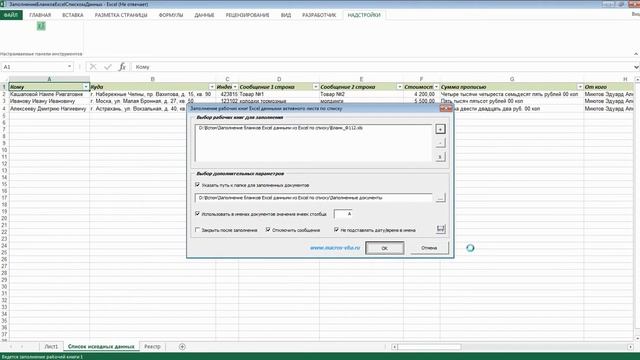Click the Insert Function fx icon
640x360 pixels.
point(122,67)
